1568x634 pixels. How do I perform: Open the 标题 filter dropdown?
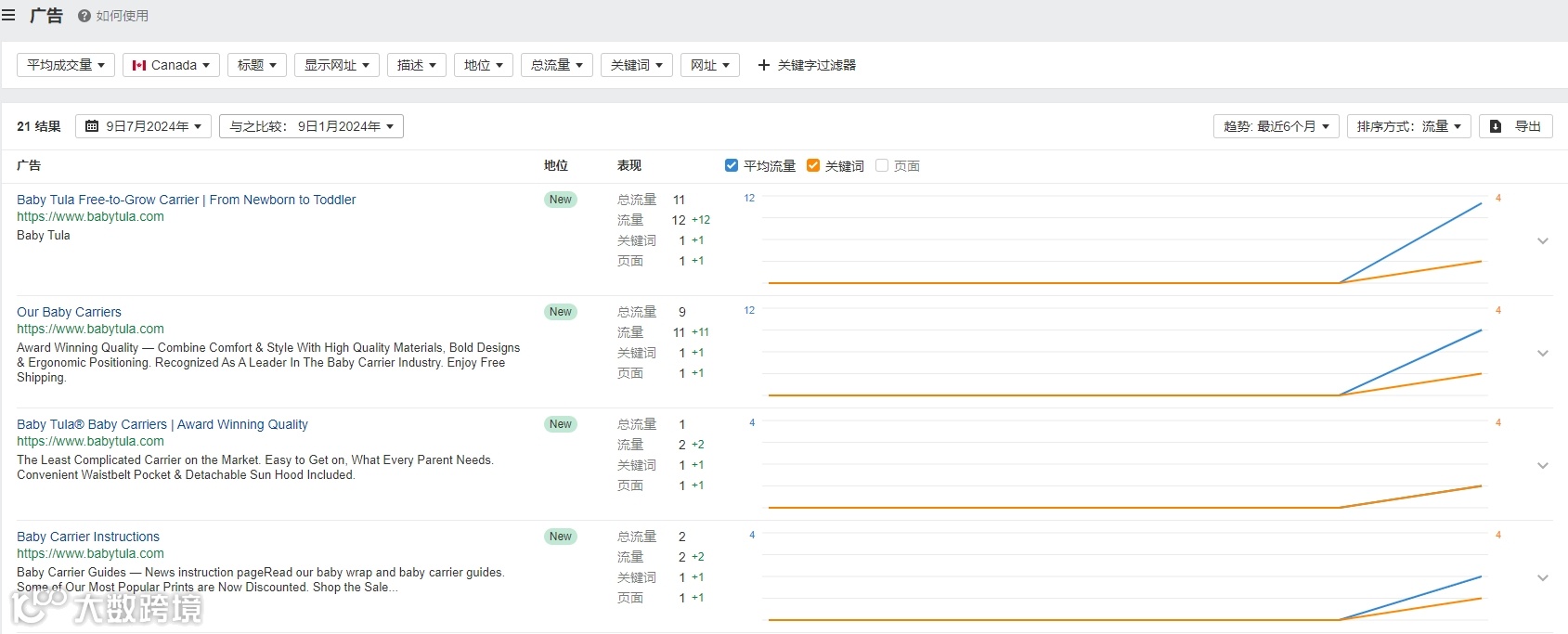click(257, 65)
